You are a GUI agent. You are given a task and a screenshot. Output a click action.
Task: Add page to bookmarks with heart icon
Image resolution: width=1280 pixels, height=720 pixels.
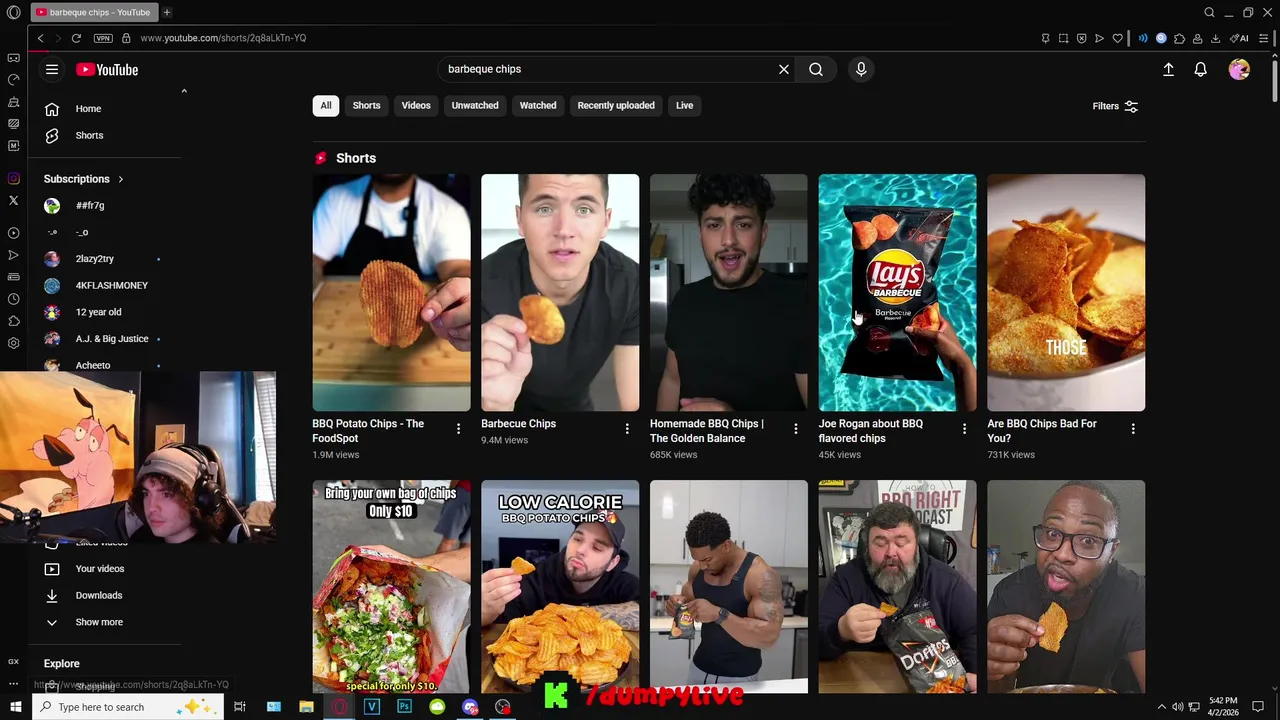pyautogui.click(x=1117, y=38)
